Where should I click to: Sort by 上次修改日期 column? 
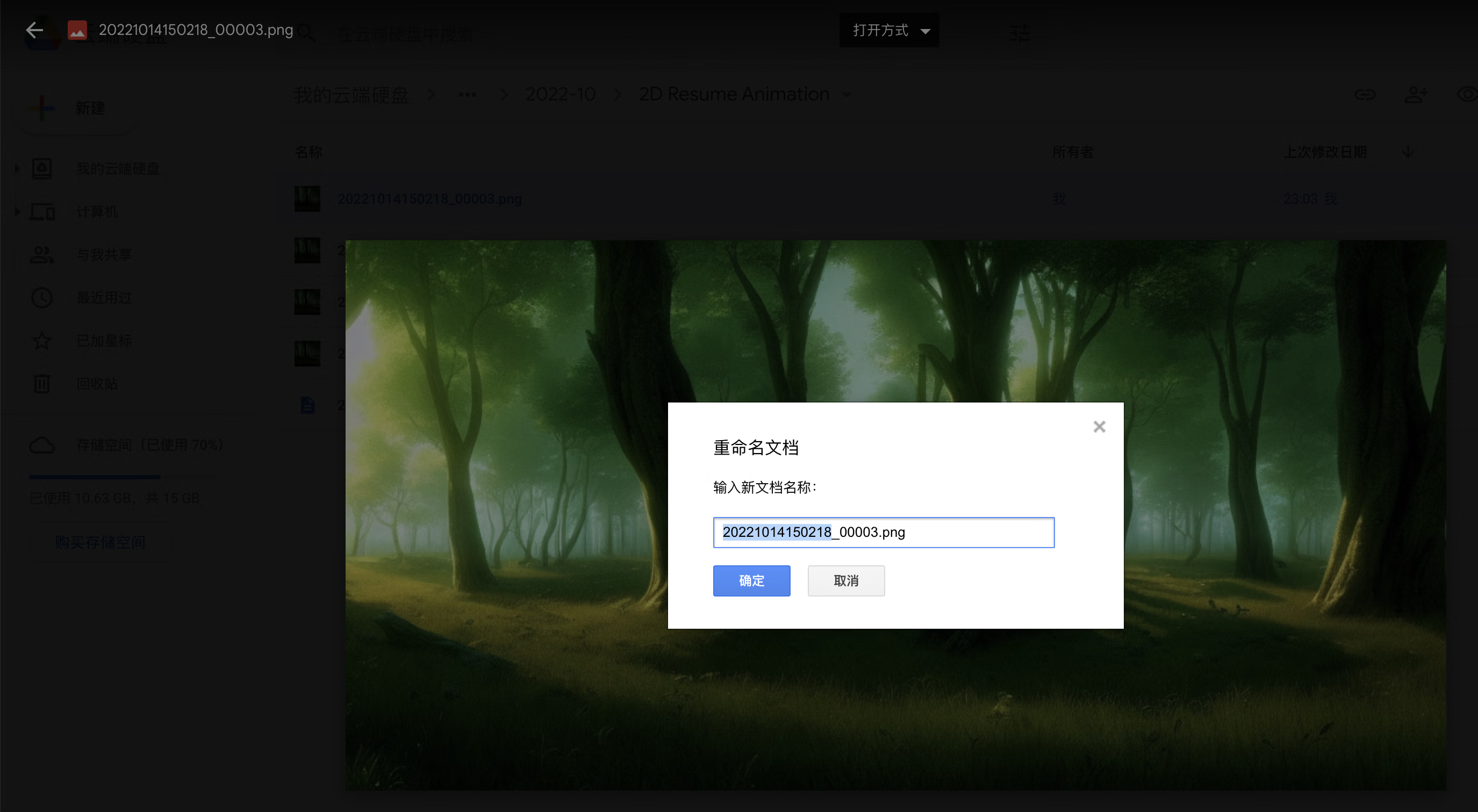pos(1325,152)
